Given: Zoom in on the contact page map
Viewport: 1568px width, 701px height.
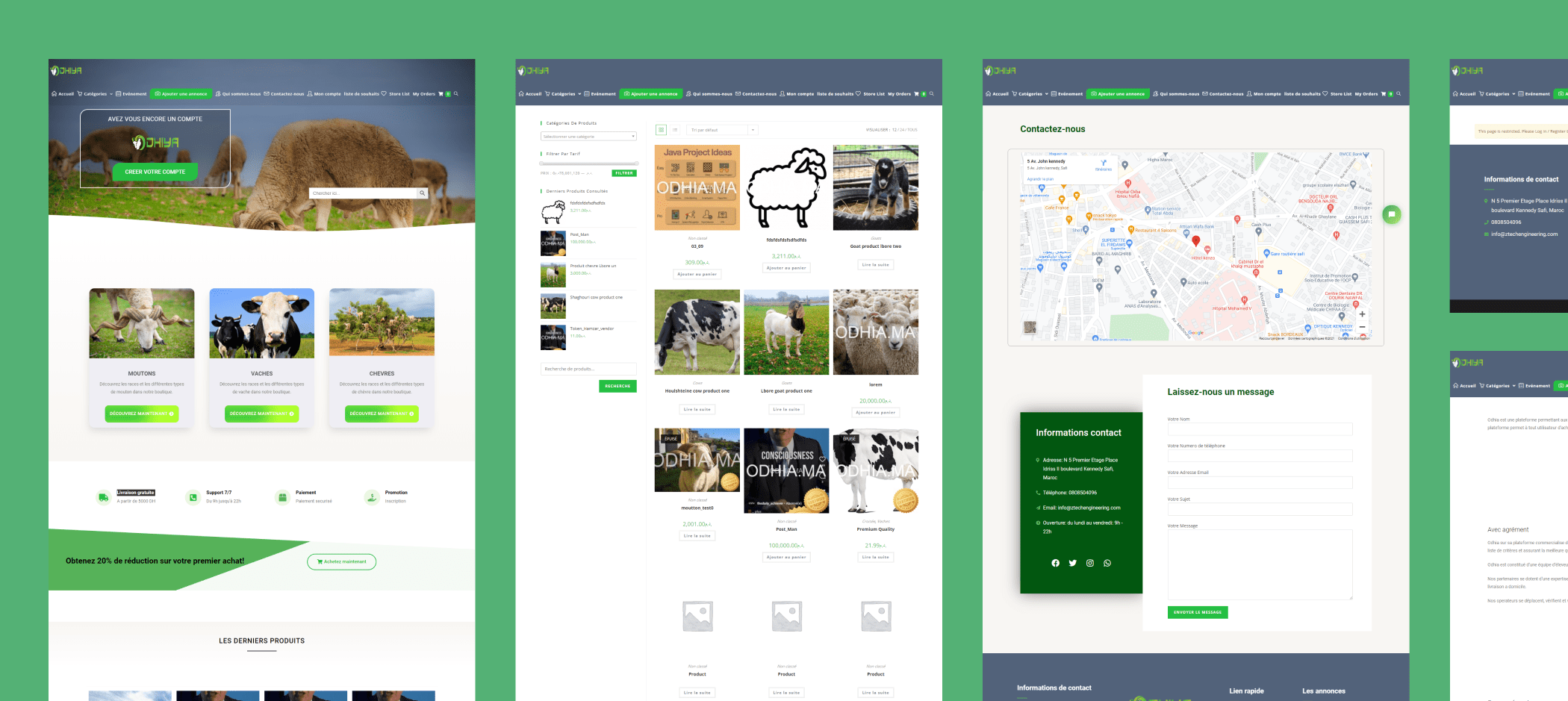Looking at the screenshot, I should (1362, 314).
